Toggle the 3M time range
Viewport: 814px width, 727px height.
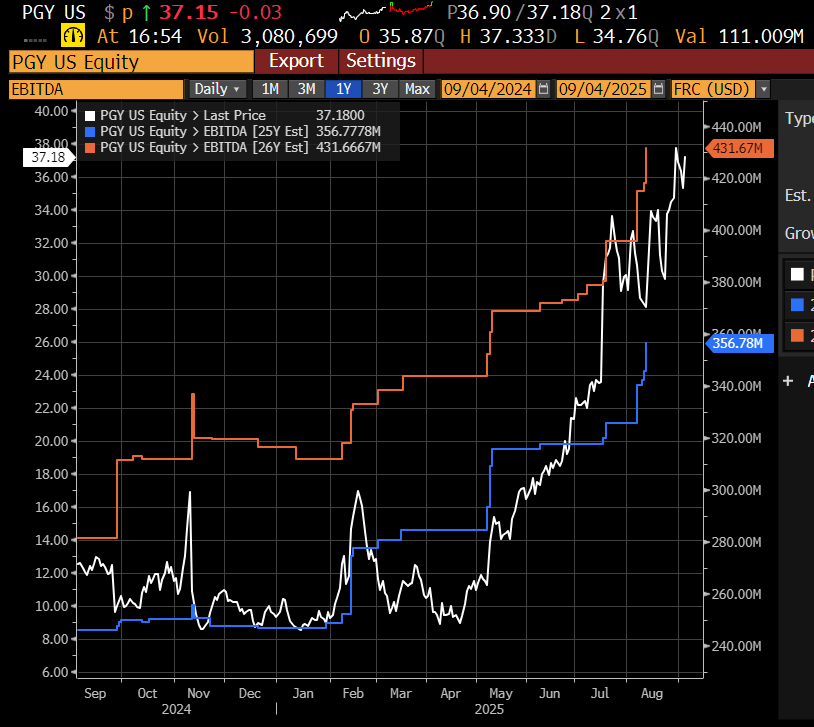click(x=306, y=89)
